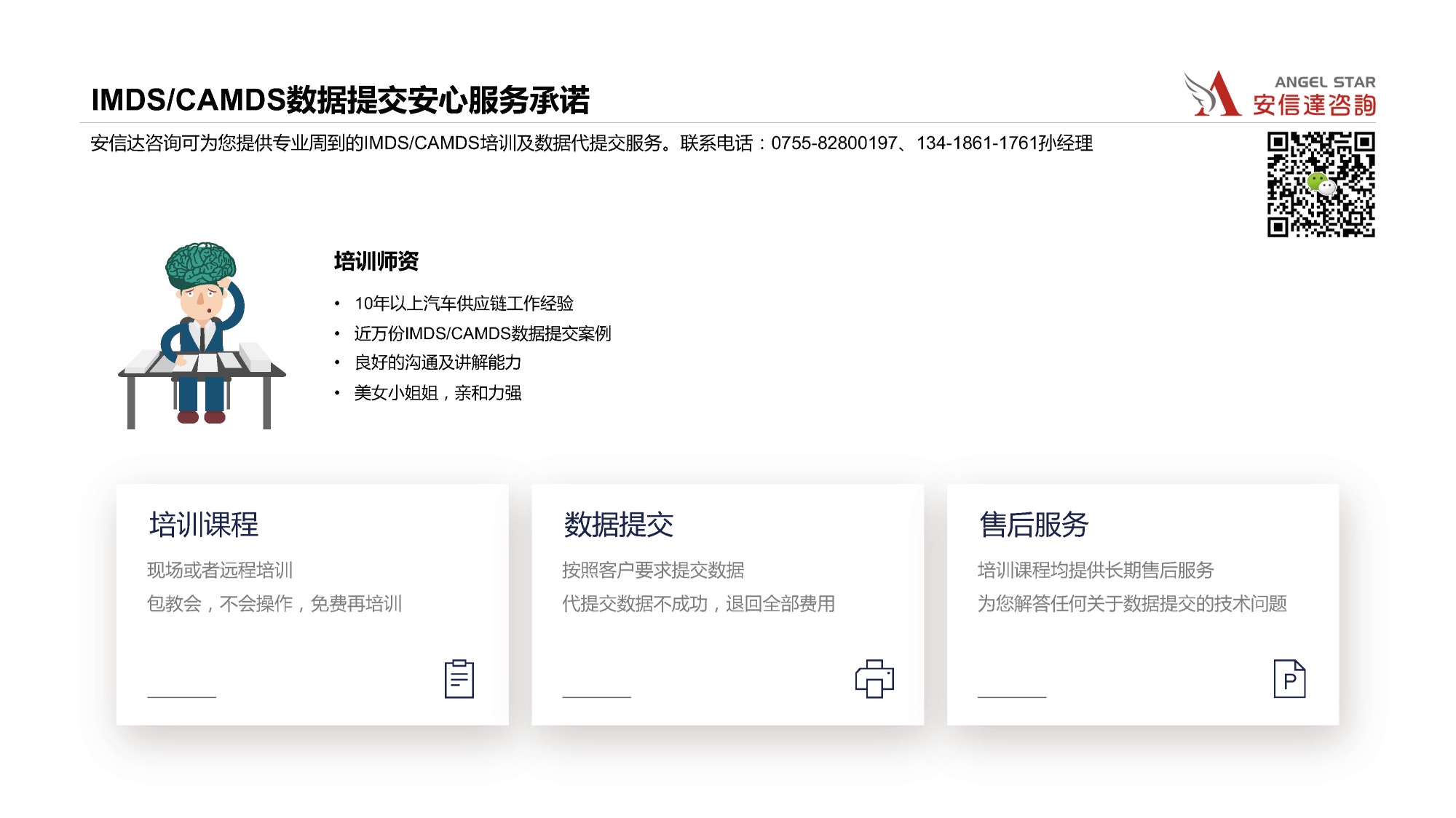This screenshot has height=818, width=1456.
Task: Click the text 代提交数据不成功，退回全部费用
Action: point(698,603)
